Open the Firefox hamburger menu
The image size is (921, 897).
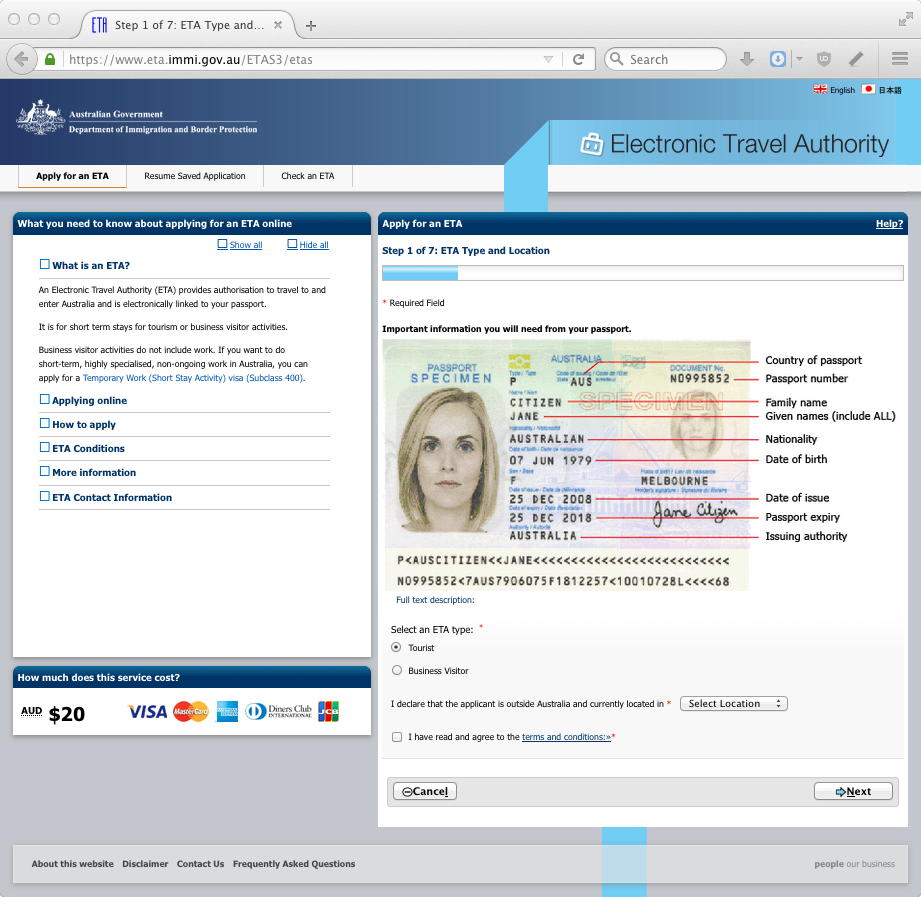899,59
